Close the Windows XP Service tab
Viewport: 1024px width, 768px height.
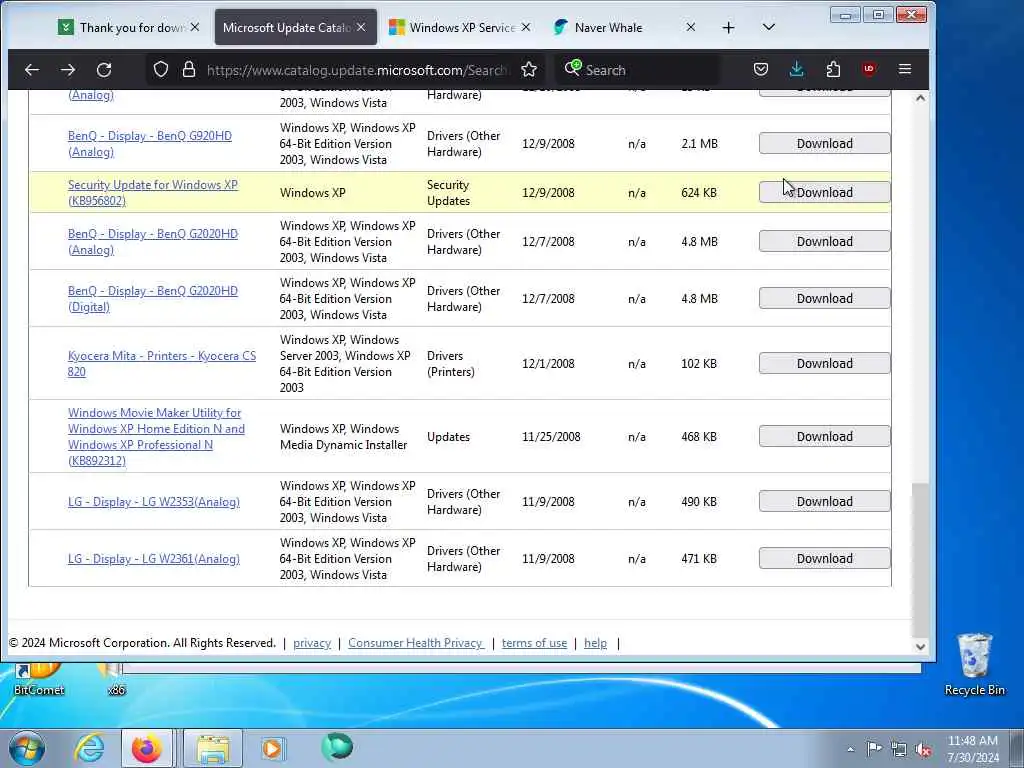[x=526, y=27]
